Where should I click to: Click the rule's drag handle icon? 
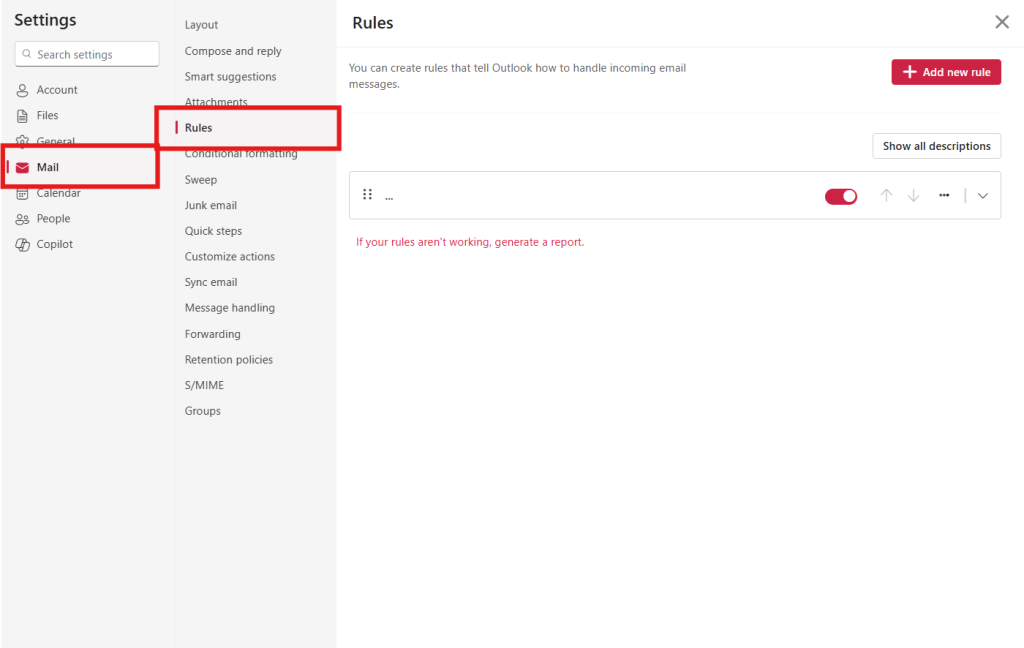point(367,195)
